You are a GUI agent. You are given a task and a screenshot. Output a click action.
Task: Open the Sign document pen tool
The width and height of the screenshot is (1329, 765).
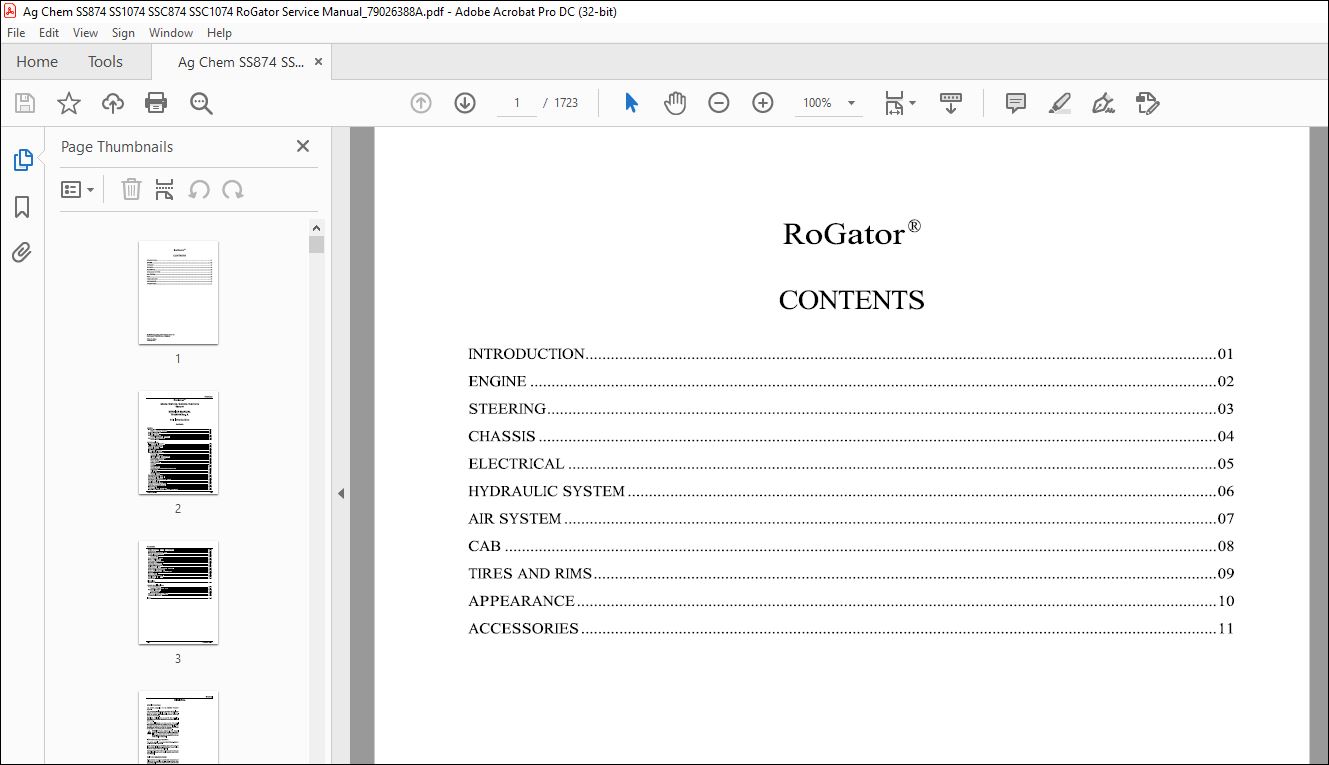[1104, 103]
